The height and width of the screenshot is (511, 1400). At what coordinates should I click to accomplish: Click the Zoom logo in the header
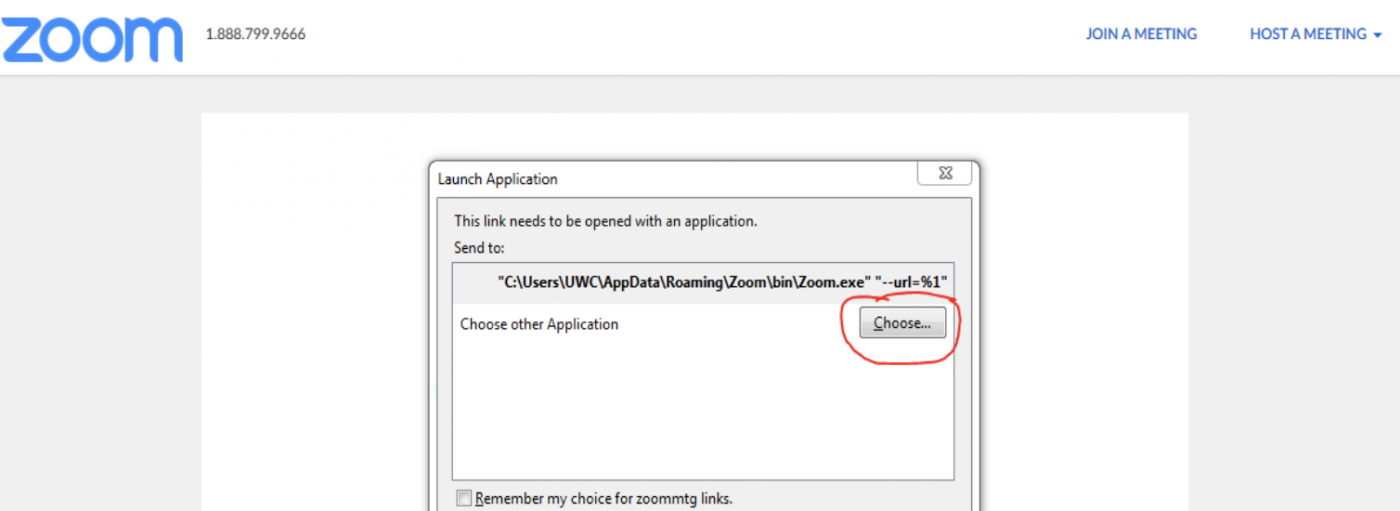tap(92, 38)
